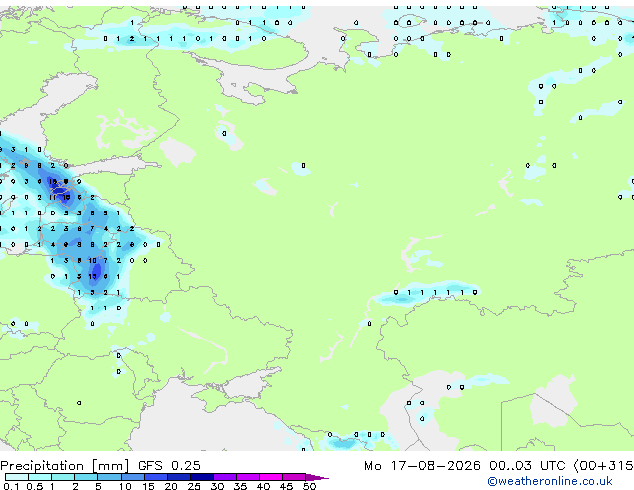634x490 pixels.
Task: Click the legend scale label '50'
Action: pos(309,486)
